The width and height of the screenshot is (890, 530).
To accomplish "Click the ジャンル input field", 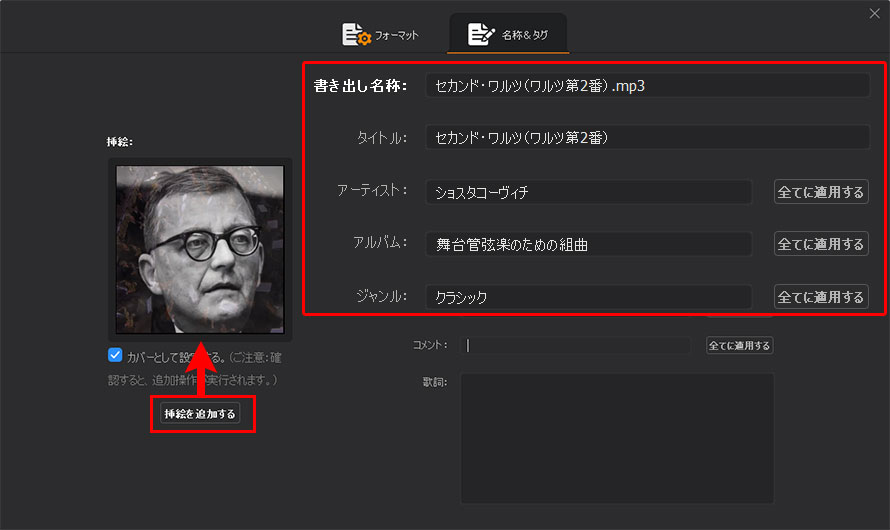I will pos(589,297).
